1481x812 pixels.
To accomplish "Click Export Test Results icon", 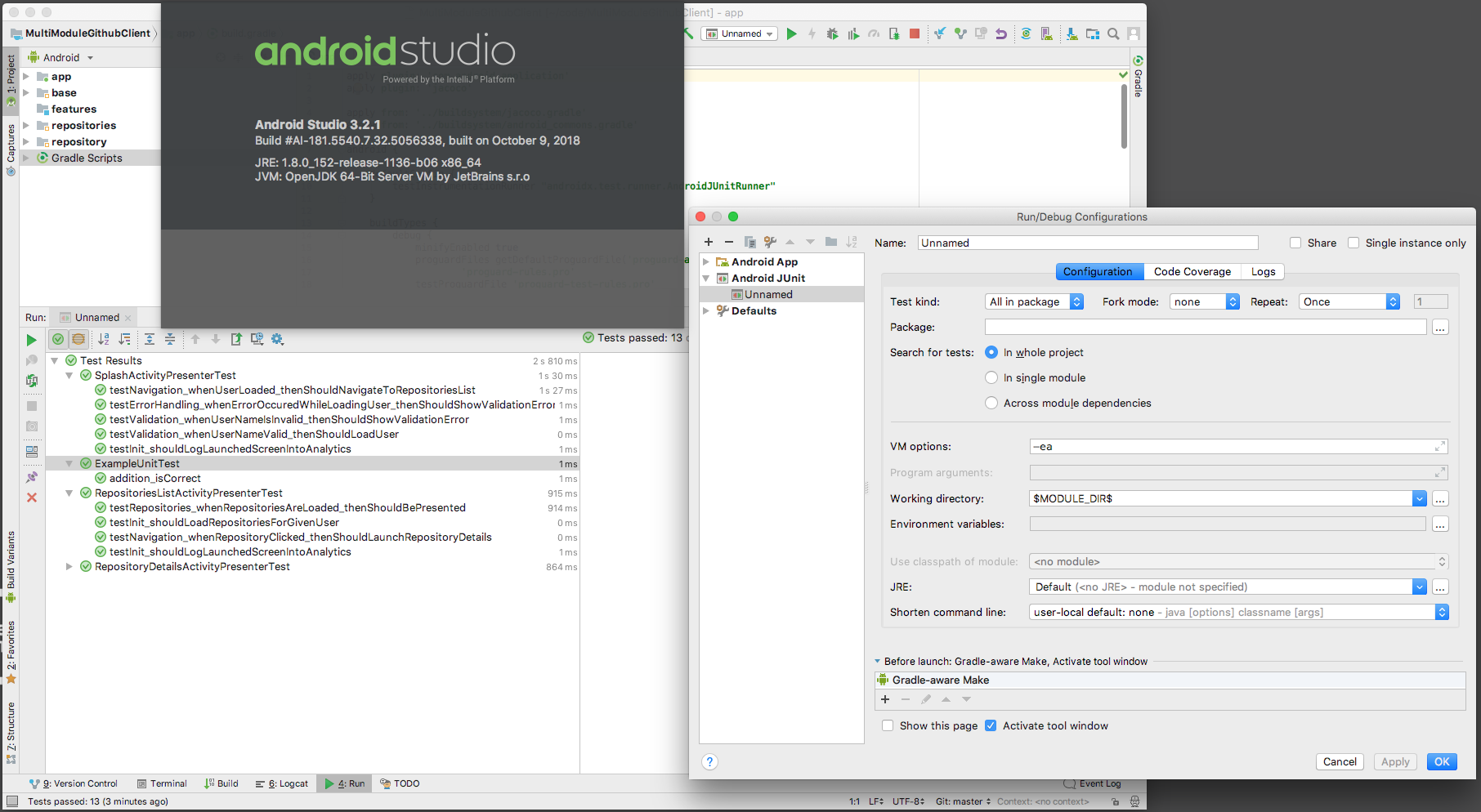I will click(x=236, y=339).
